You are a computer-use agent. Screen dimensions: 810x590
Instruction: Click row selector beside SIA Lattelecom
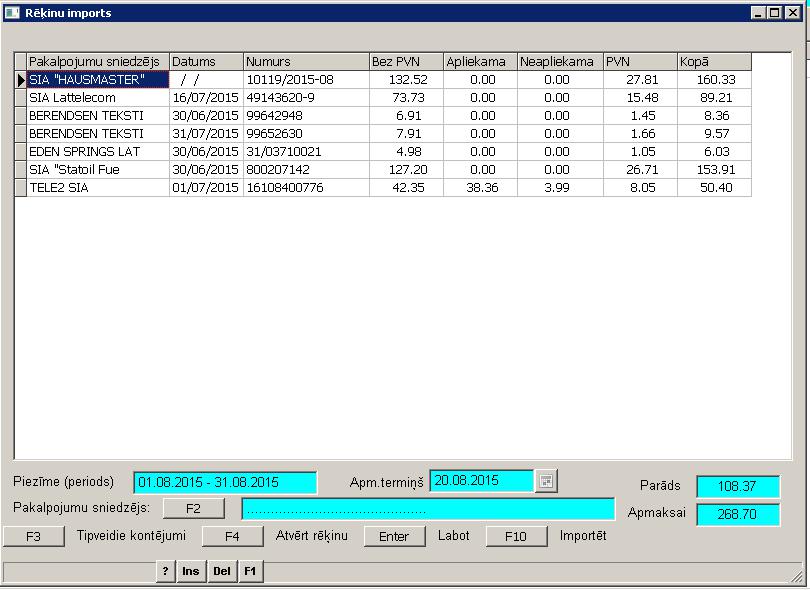(21, 98)
